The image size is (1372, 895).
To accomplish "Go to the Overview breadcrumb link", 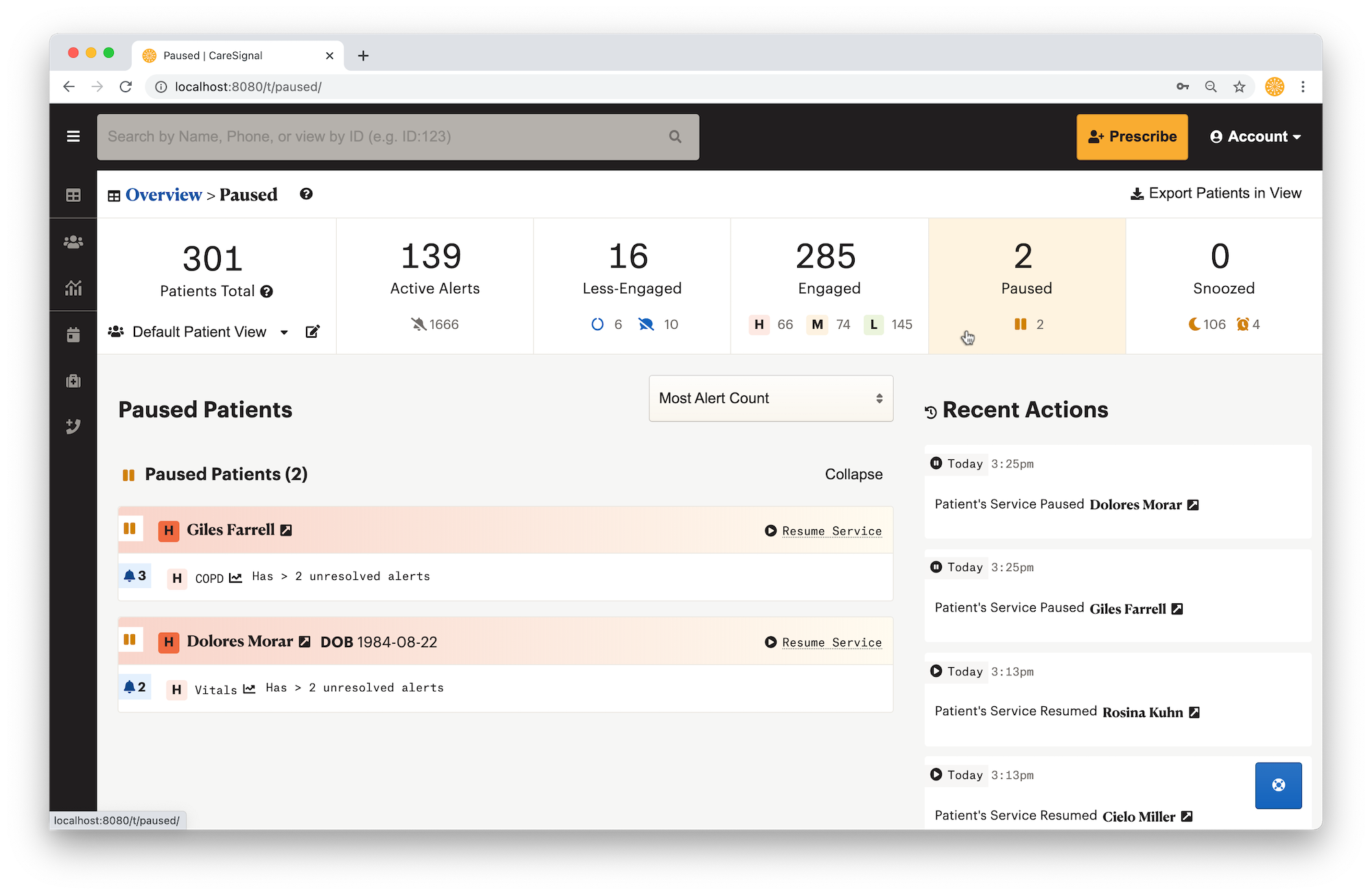I will (163, 195).
